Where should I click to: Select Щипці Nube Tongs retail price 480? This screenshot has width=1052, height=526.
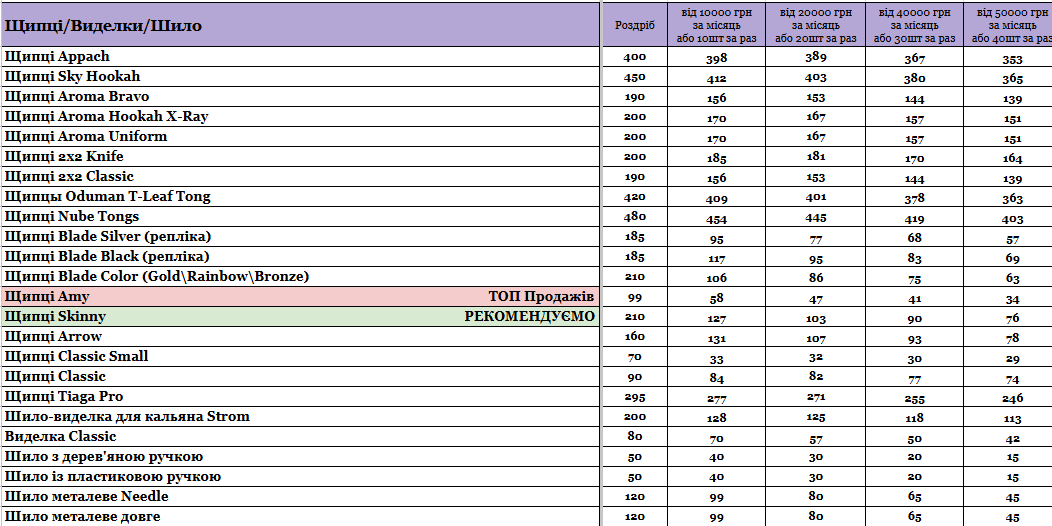click(x=635, y=217)
